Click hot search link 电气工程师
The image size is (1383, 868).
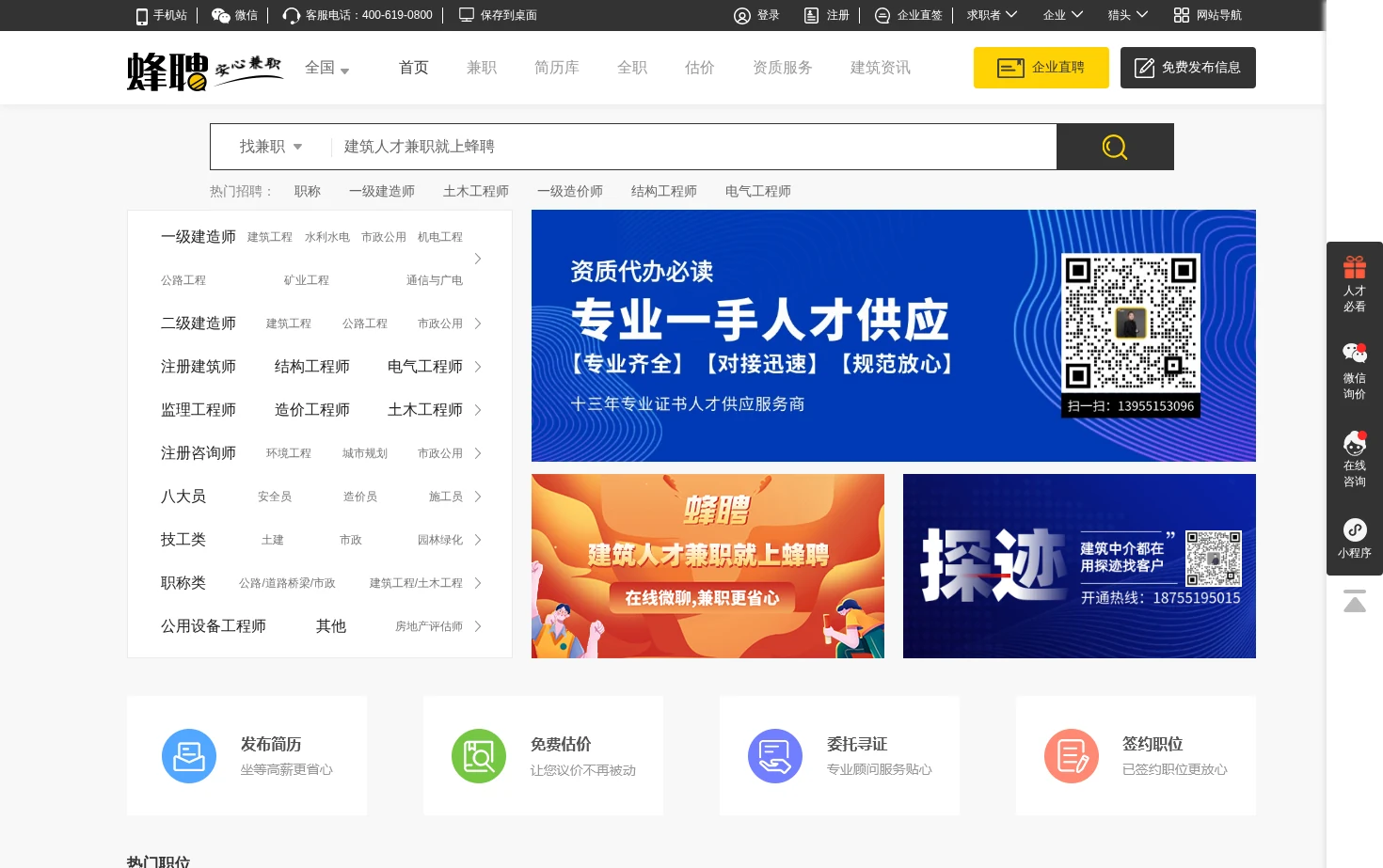click(758, 191)
